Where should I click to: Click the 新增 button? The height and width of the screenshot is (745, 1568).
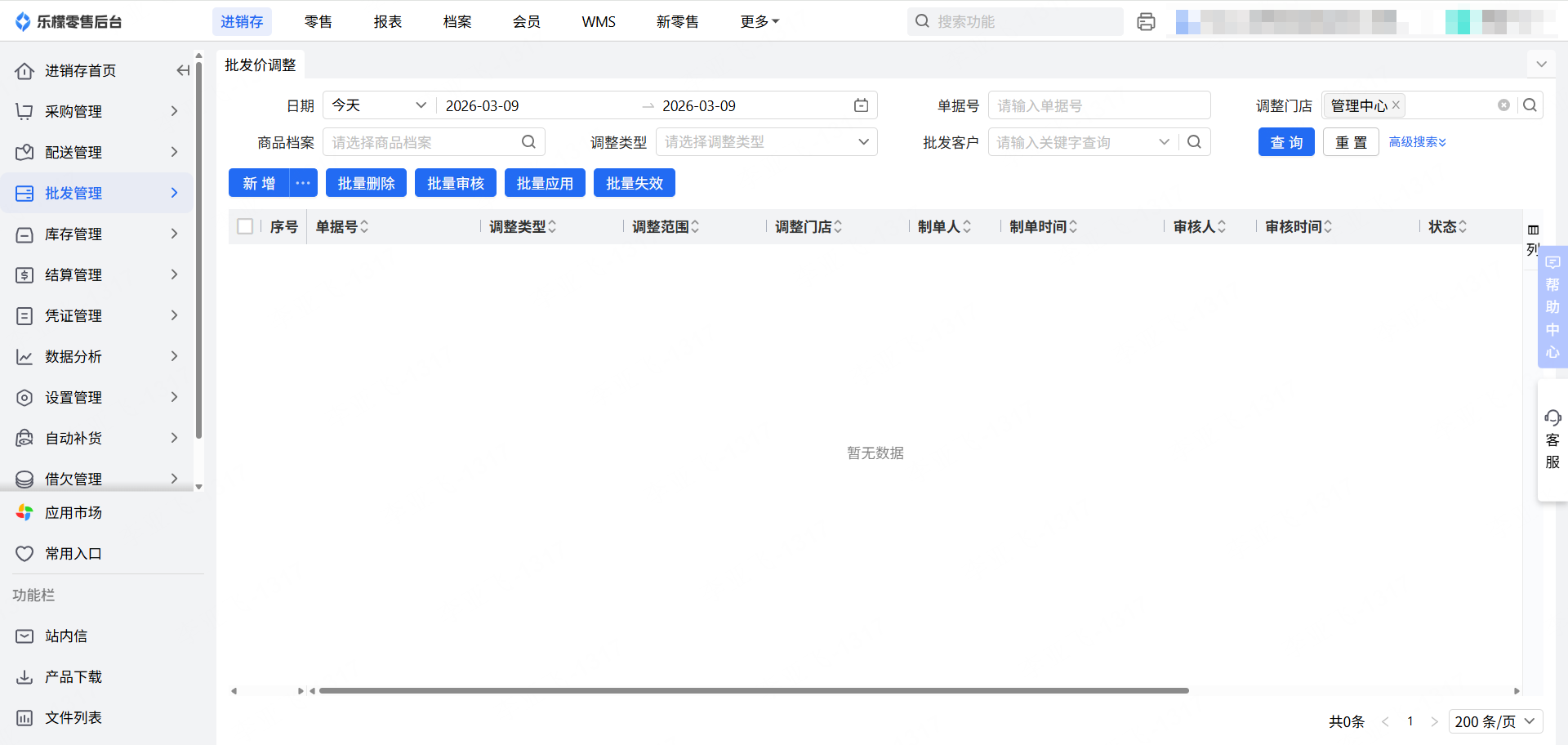pyautogui.click(x=259, y=183)
